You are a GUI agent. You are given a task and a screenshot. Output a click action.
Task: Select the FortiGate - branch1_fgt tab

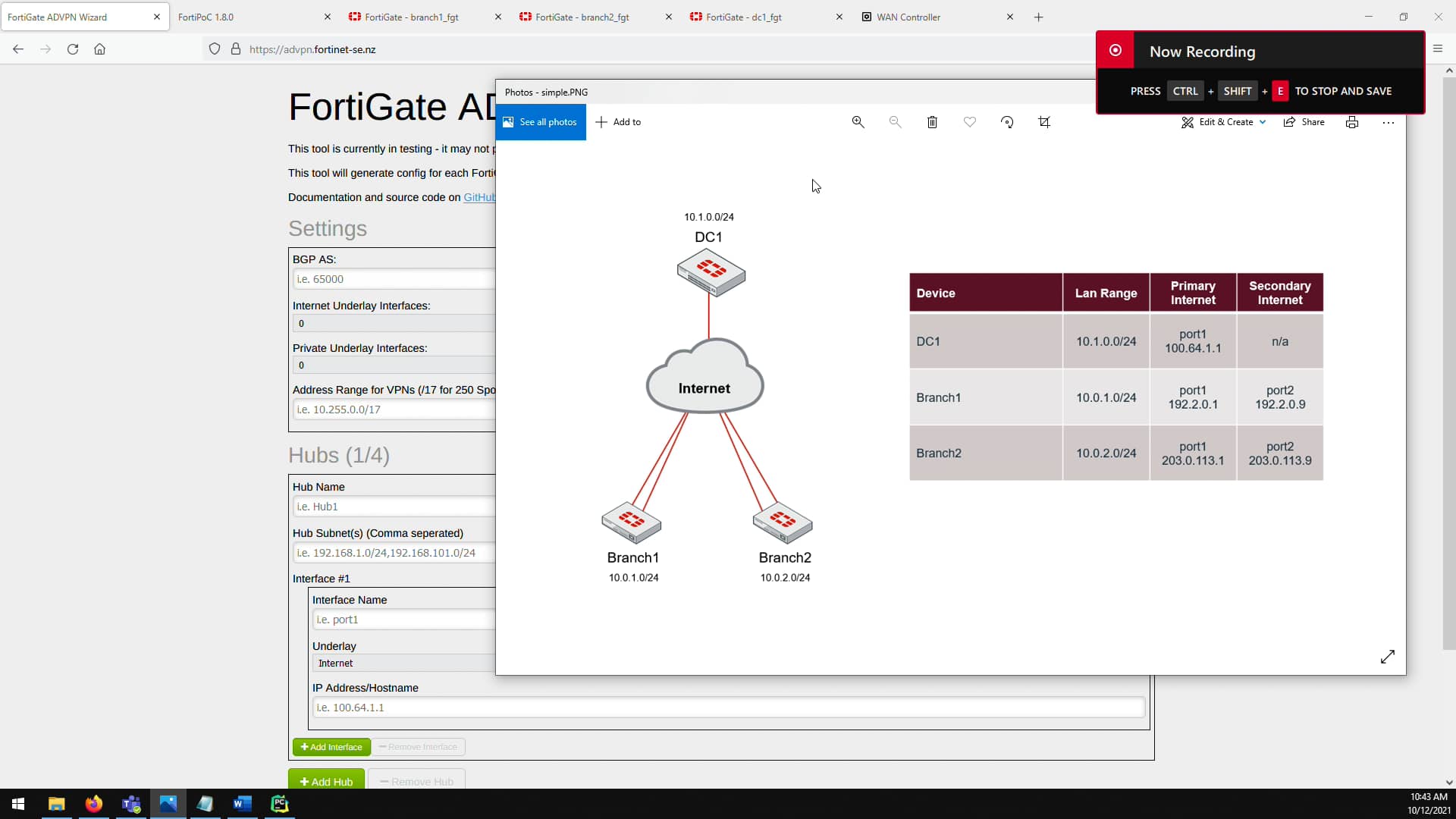click(x=412, y=16)
